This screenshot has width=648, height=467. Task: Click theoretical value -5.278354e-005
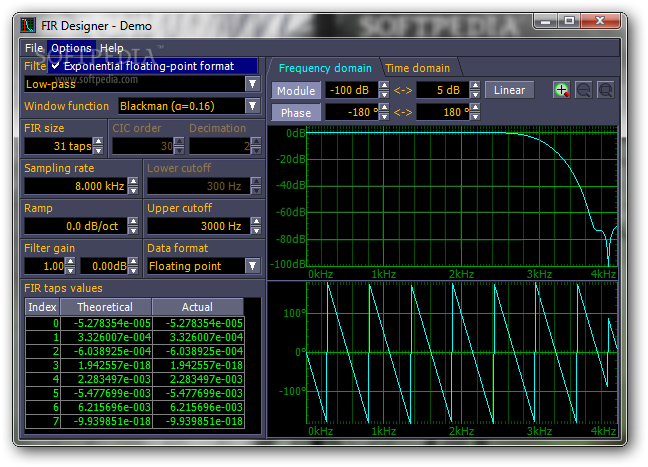pos(106,323)
